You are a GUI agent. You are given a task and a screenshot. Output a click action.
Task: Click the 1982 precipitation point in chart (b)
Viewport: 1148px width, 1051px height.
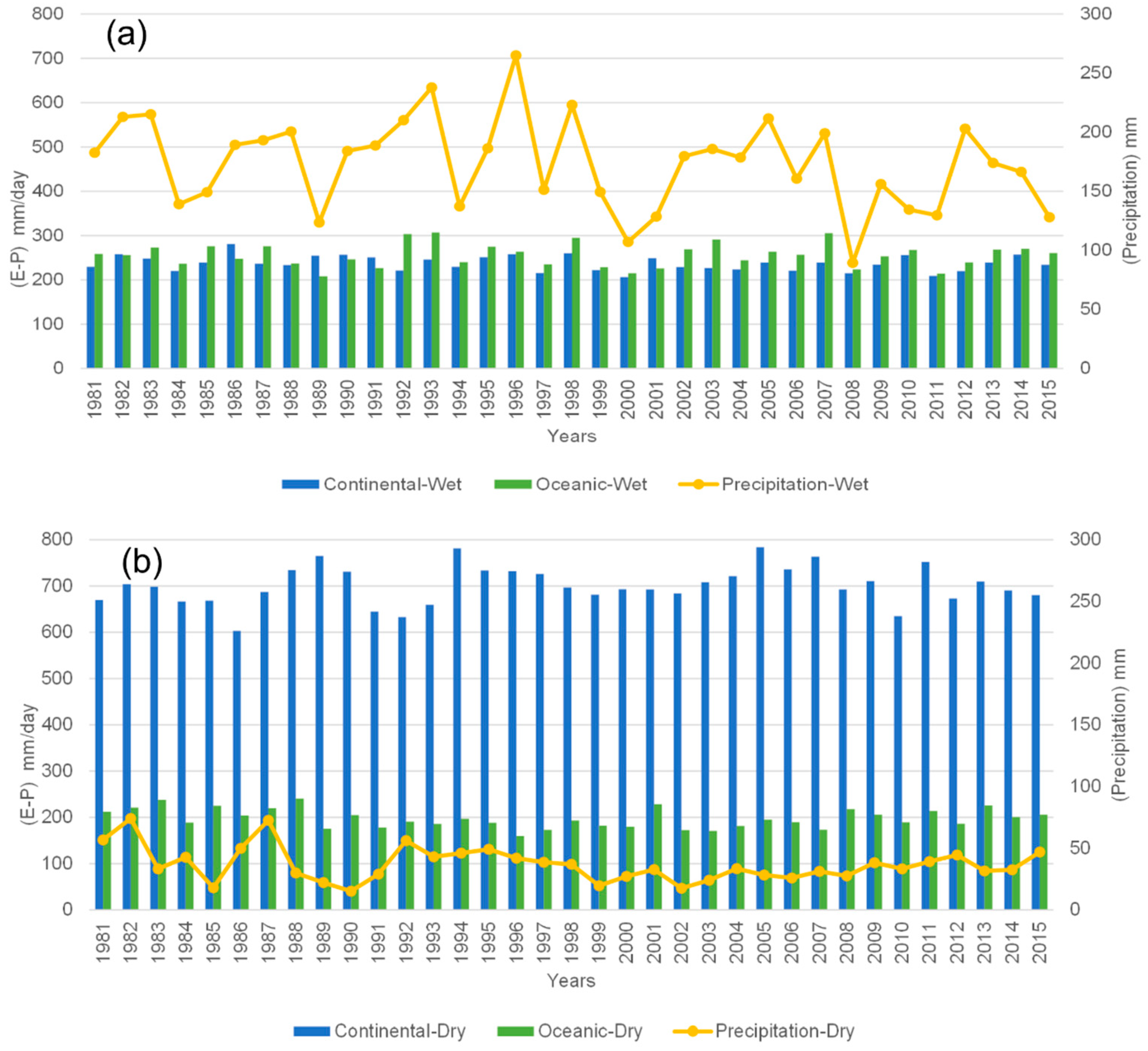coord(130,818)
